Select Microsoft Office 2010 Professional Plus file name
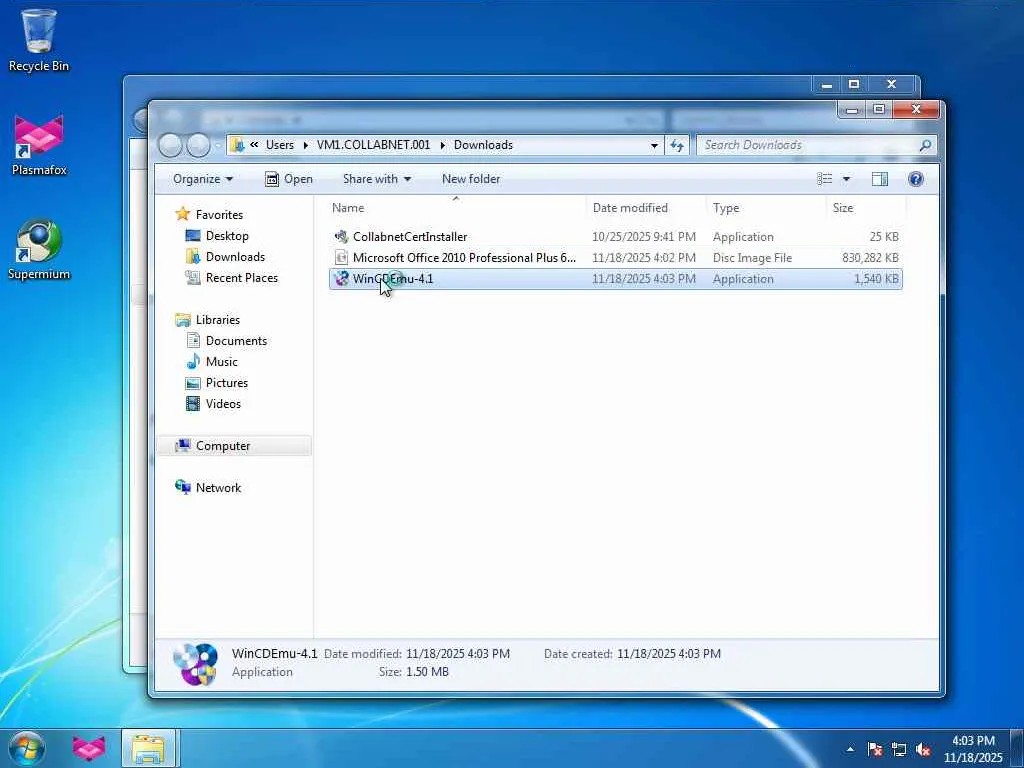The image size is (1024, 768). point(464,257)
